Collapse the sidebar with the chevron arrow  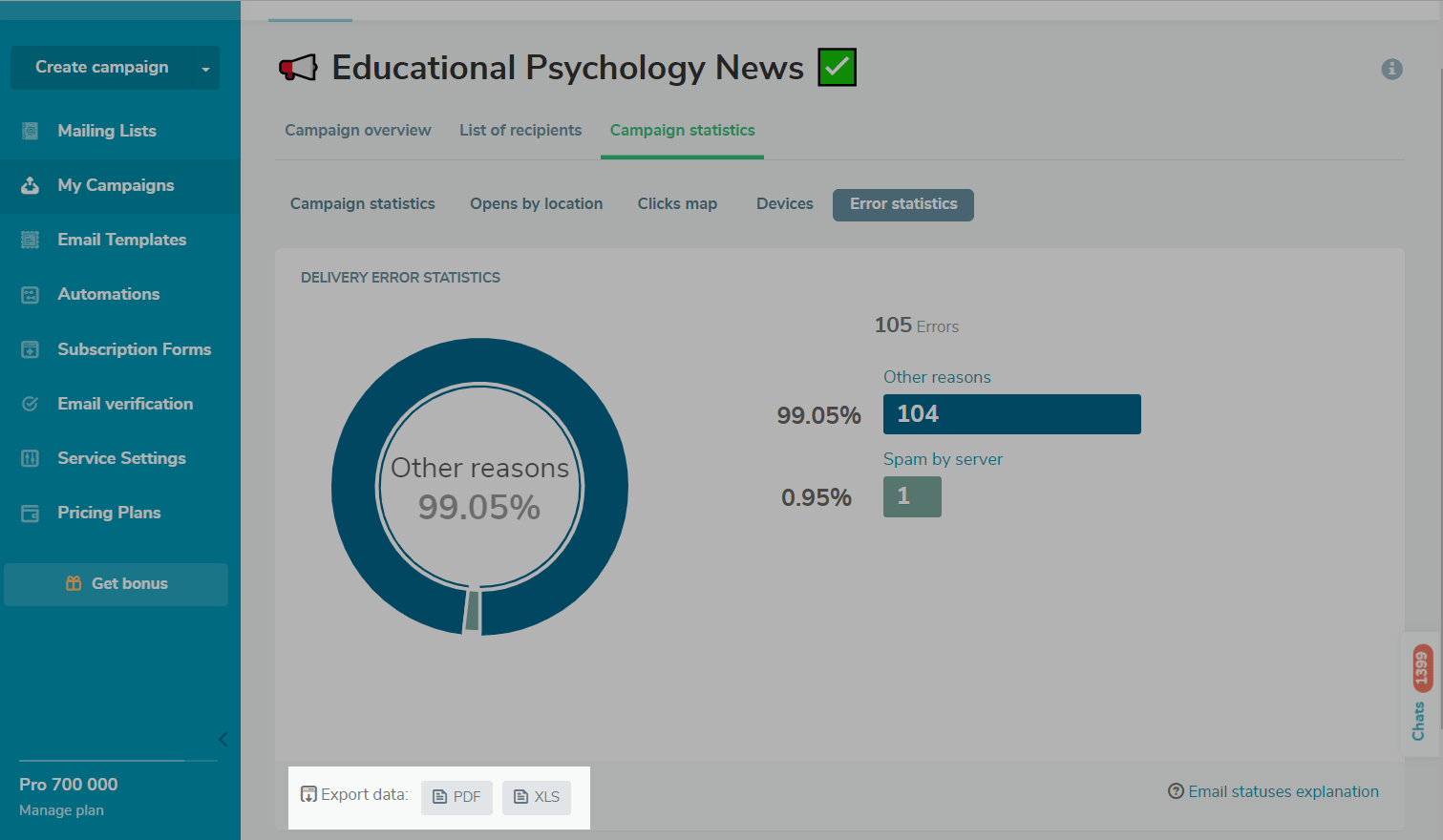[x=223, y=739]
